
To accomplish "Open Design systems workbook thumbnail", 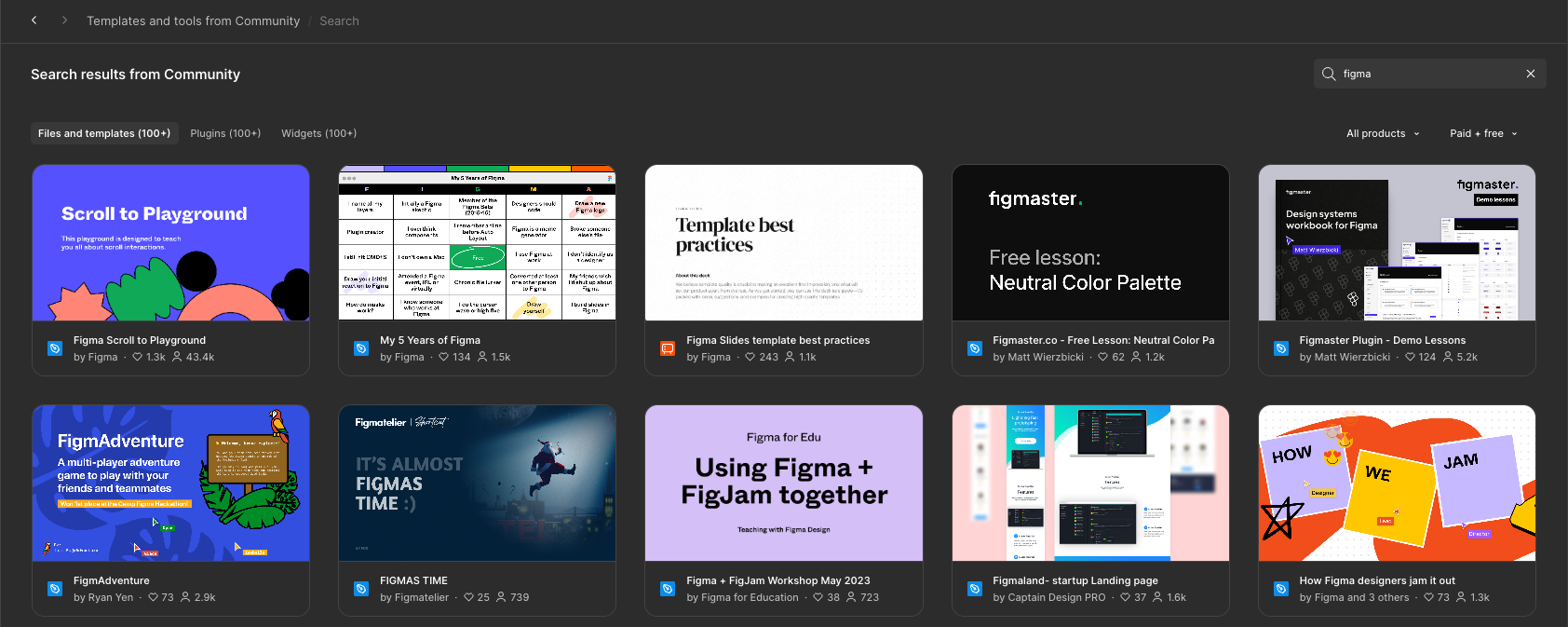I will 1397,243.
